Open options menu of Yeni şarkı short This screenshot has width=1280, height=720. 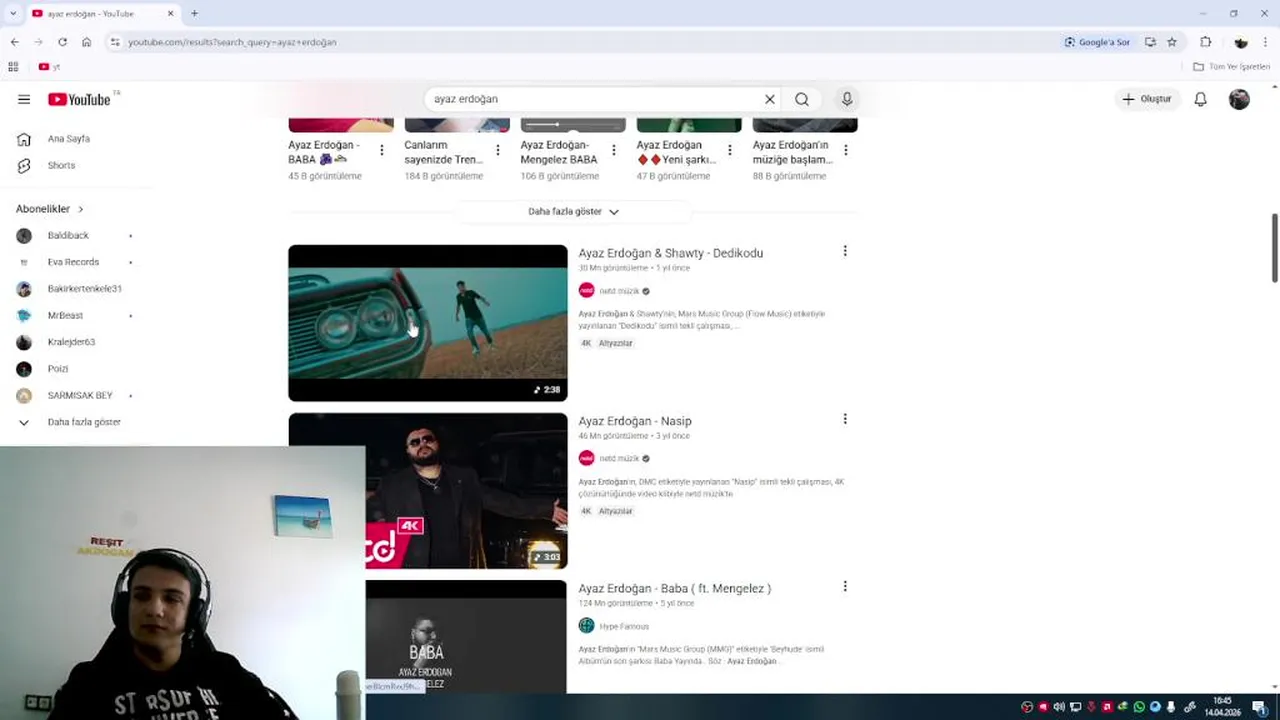point(730,150)
